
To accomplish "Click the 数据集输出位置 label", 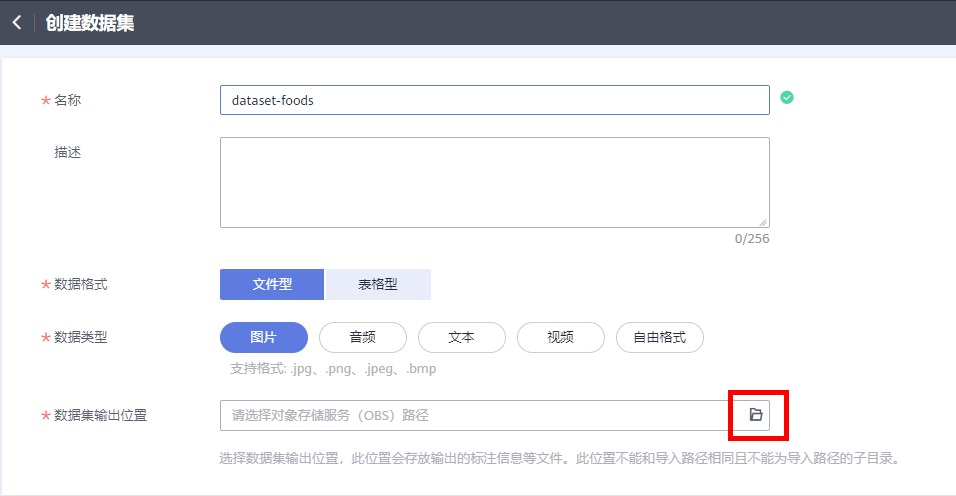I will (x=100, y=415).
